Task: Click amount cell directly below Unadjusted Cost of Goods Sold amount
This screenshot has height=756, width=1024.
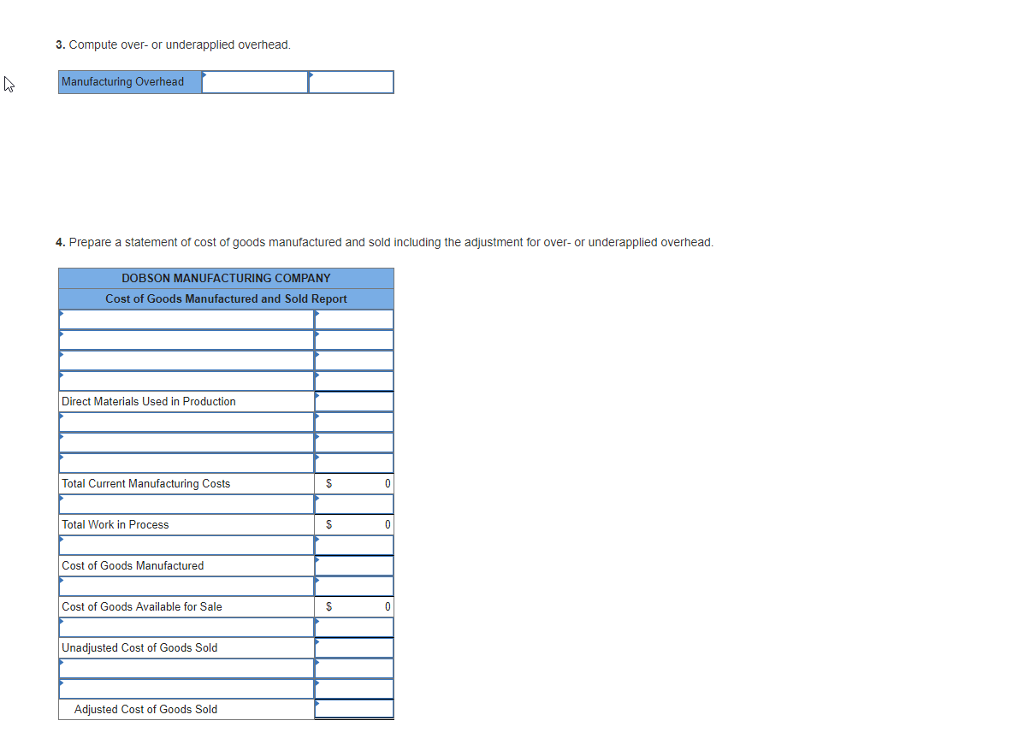Action: tap(354, 669)
